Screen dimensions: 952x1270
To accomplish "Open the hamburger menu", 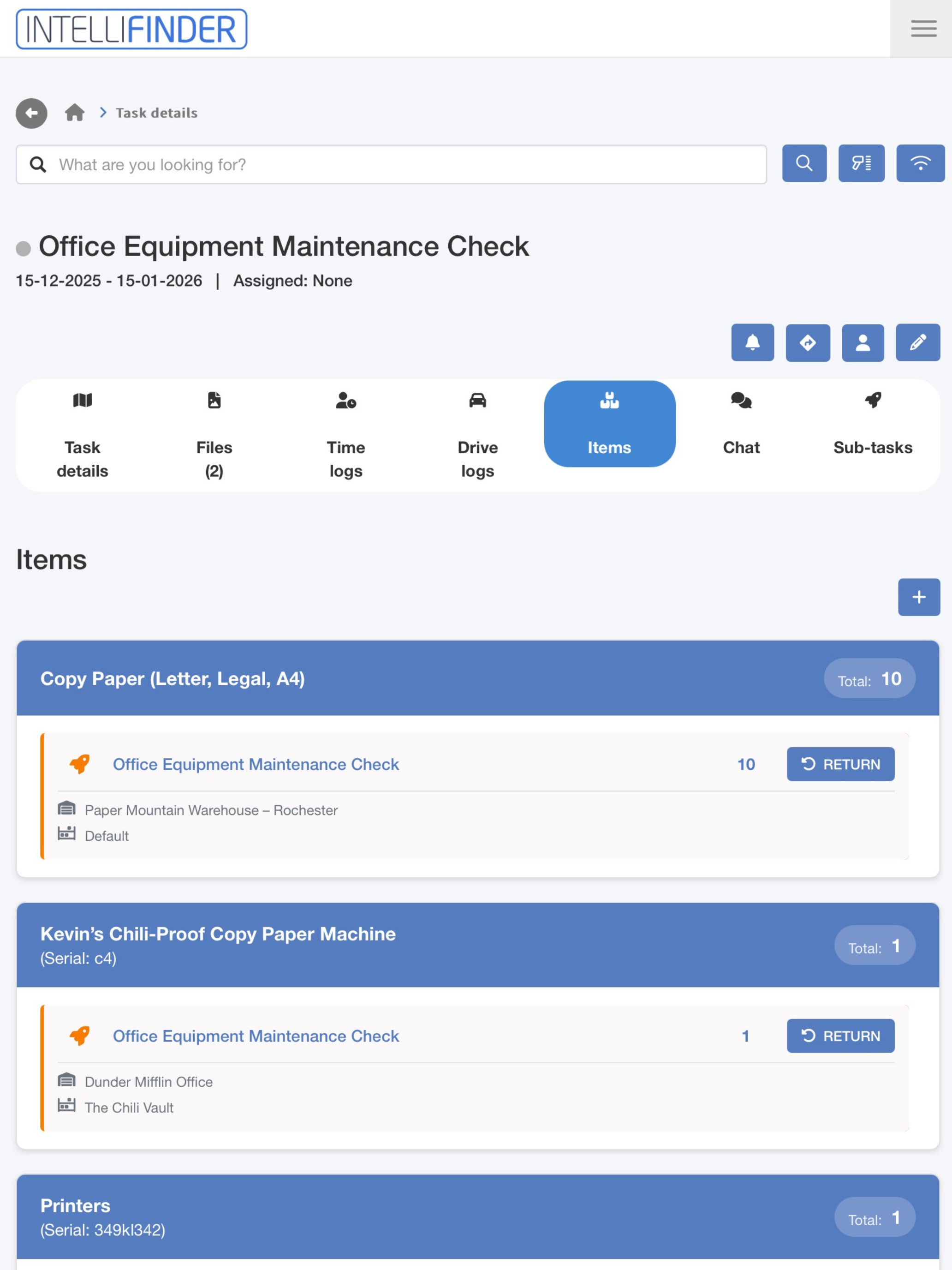I will click(923, 29).
